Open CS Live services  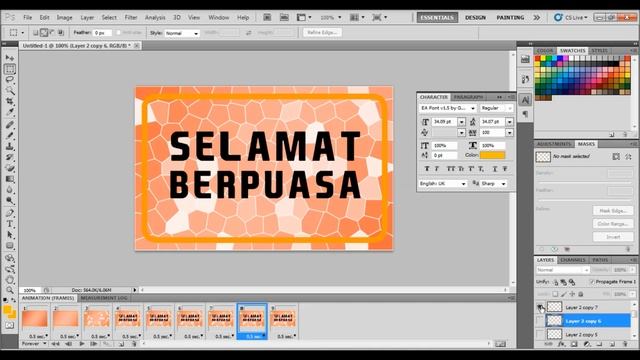[570, 18]
